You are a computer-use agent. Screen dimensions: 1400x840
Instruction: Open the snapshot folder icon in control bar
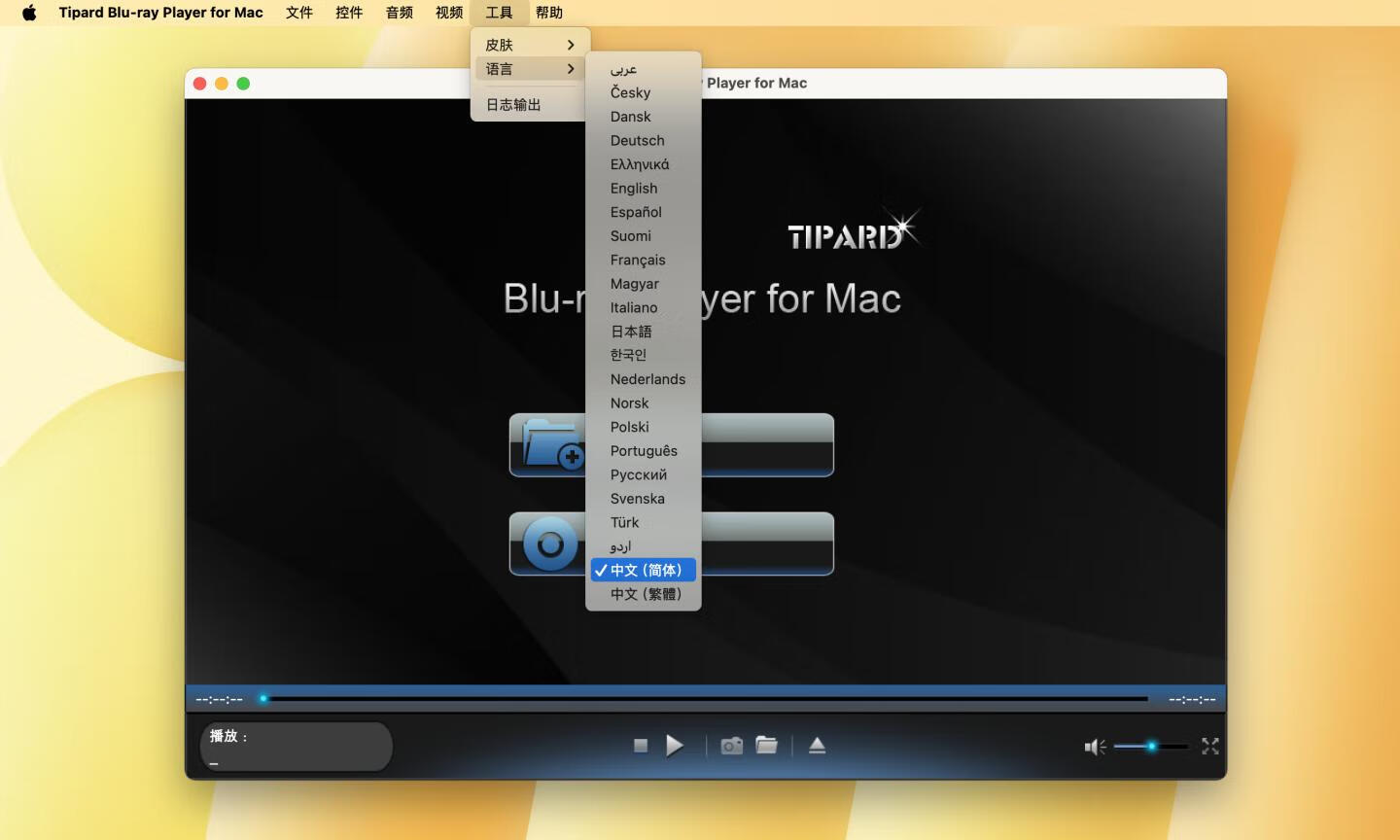[767, 746]
